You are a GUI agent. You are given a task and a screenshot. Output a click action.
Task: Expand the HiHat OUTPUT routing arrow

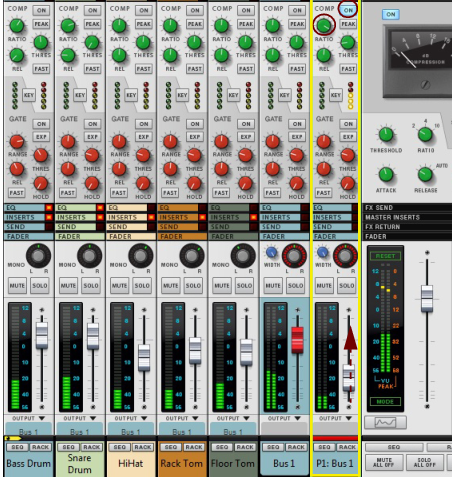(x=144, y=418)
